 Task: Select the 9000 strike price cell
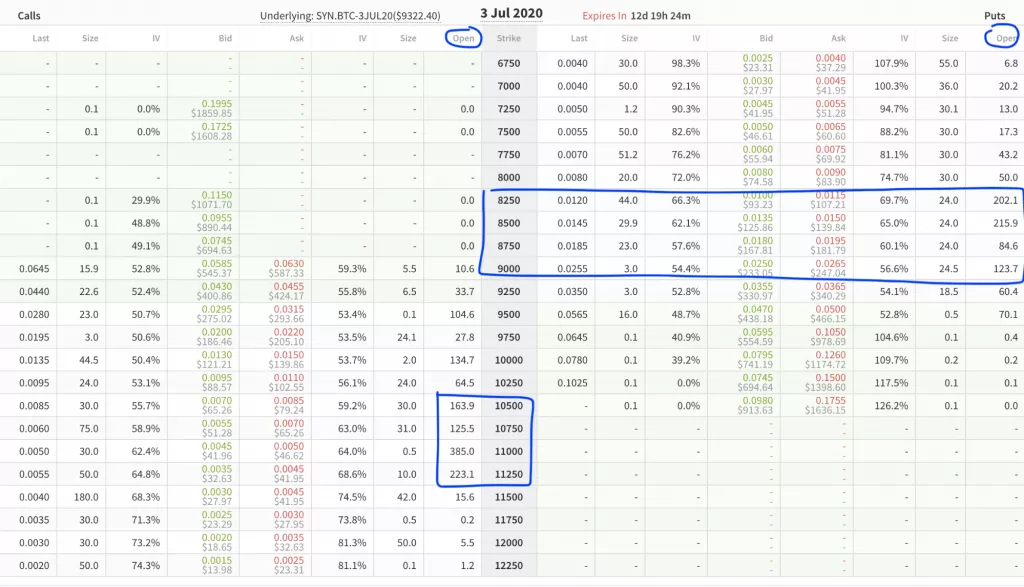(x=509, y=268)
